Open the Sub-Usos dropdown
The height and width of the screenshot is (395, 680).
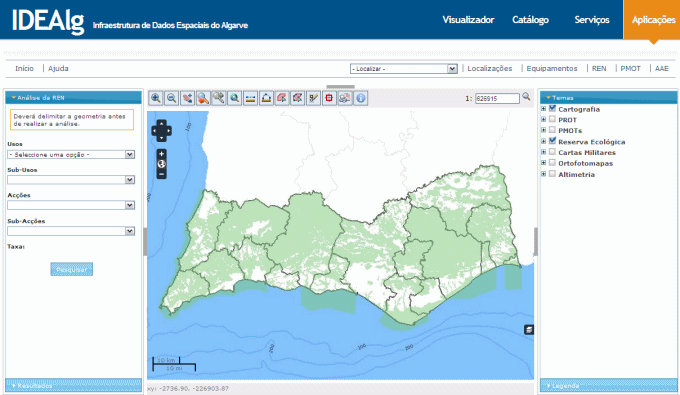pyautogui.click(x=71, y=180)
